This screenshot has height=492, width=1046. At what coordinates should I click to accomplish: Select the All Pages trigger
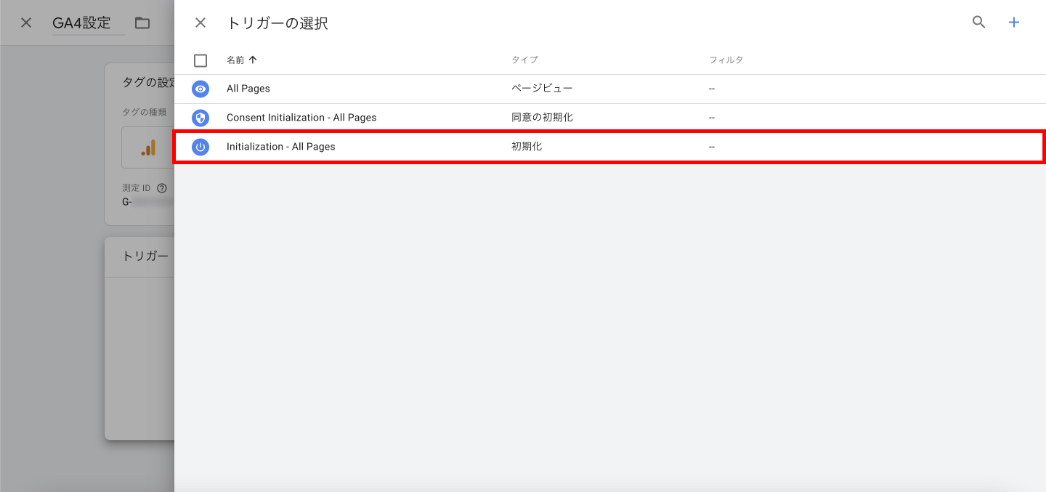610,89
